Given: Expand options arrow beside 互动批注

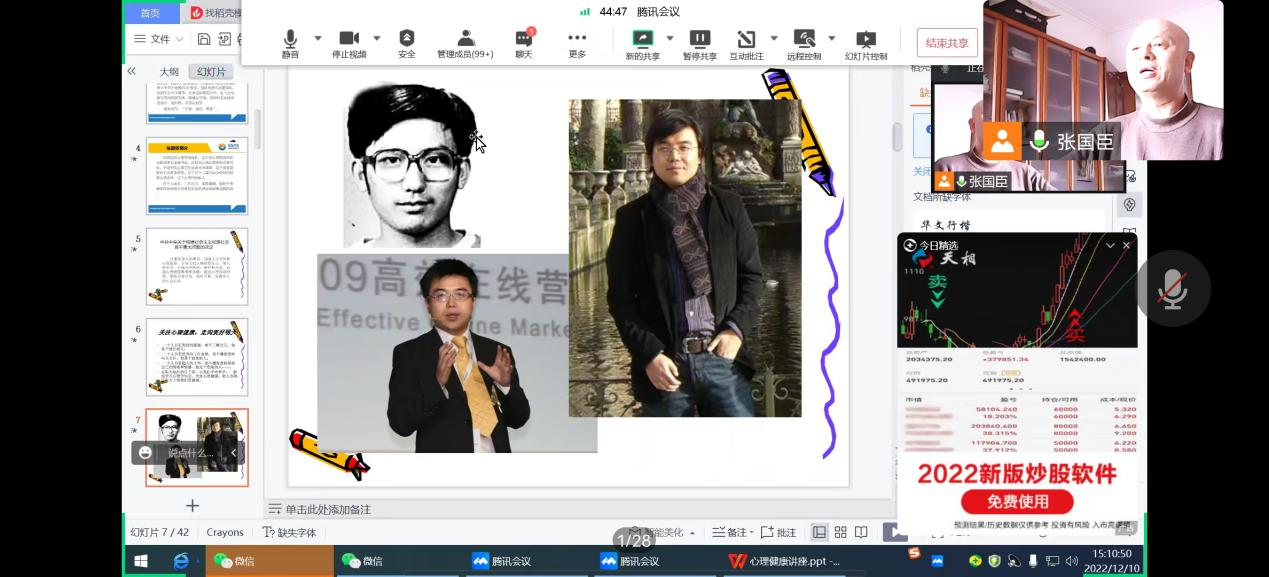Looking at the screenshot, I should point(773,38).
